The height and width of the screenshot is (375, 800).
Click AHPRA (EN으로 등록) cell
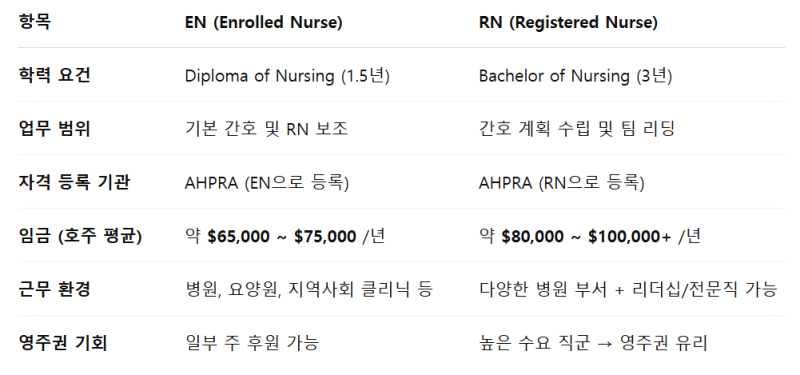pyautogui.click(x=267, y=183)
